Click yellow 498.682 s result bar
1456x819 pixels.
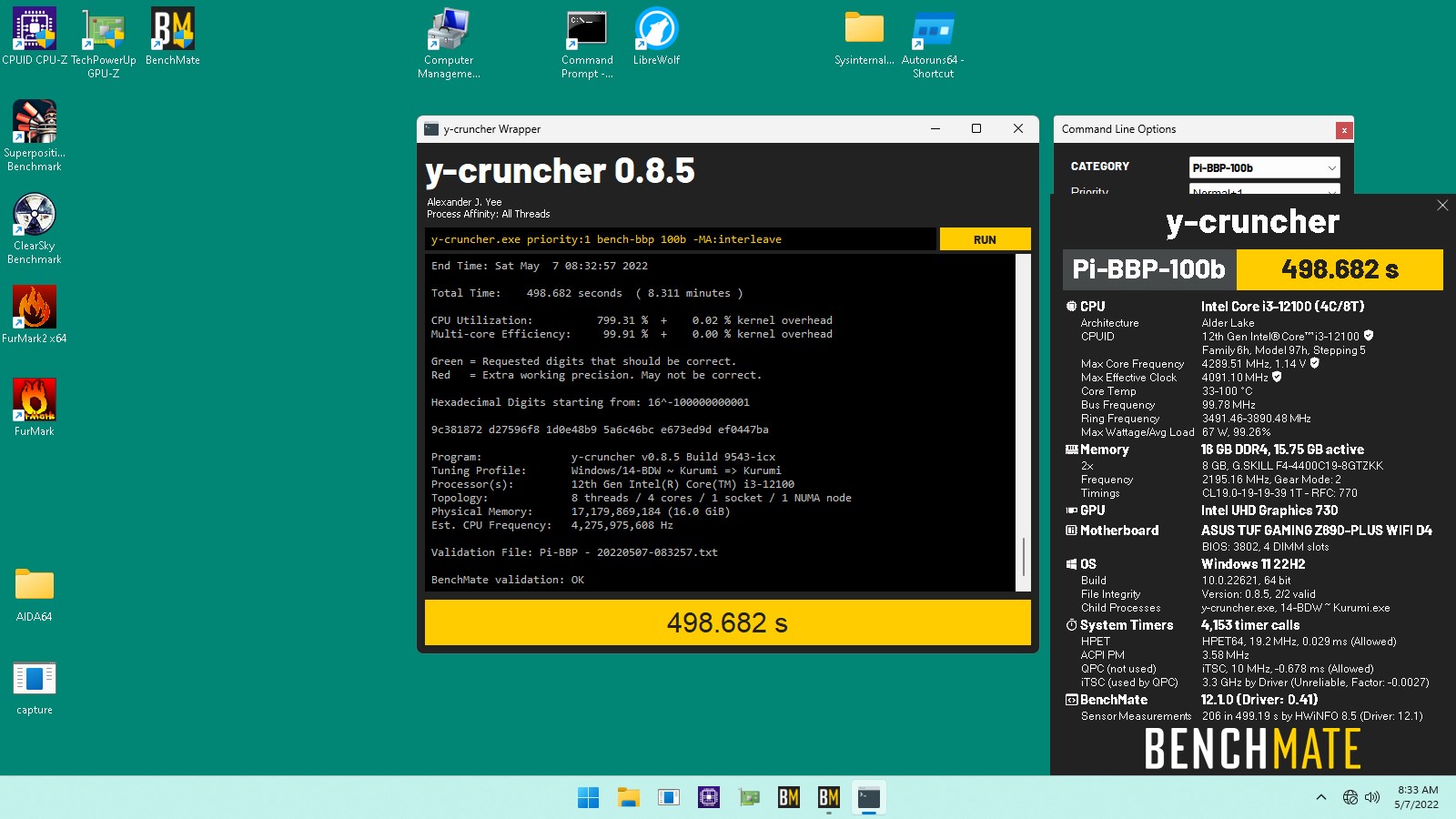coord(727,622)
